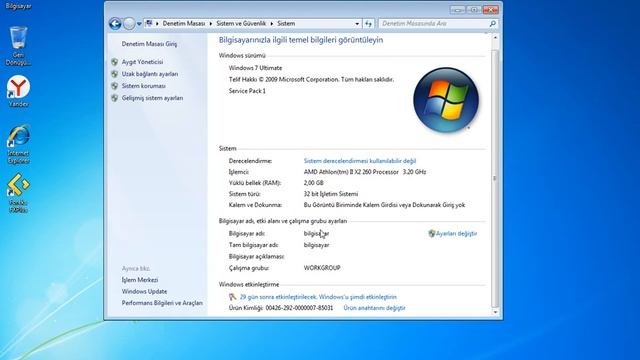Select Denetim Masası breadcrumb

click(184, 24)
